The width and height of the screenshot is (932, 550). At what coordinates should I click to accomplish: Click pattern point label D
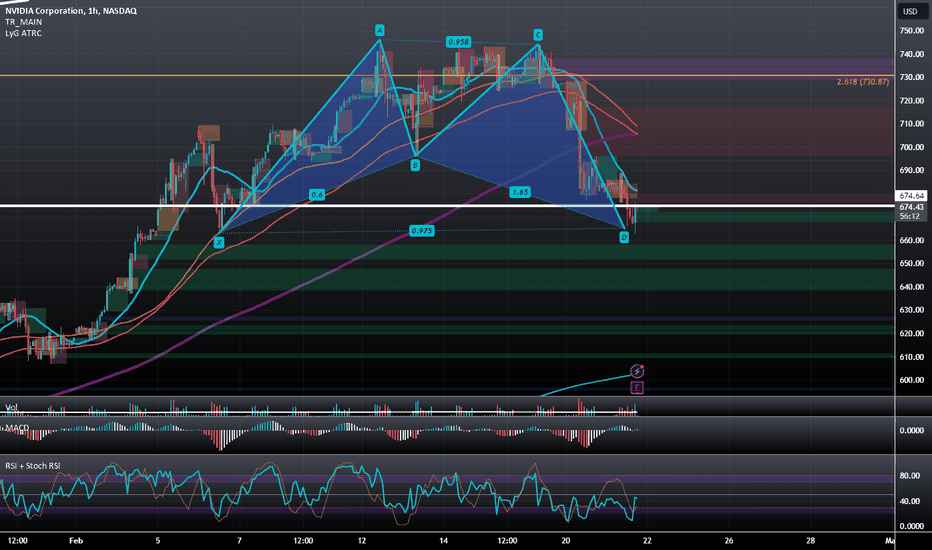point(624,237)
